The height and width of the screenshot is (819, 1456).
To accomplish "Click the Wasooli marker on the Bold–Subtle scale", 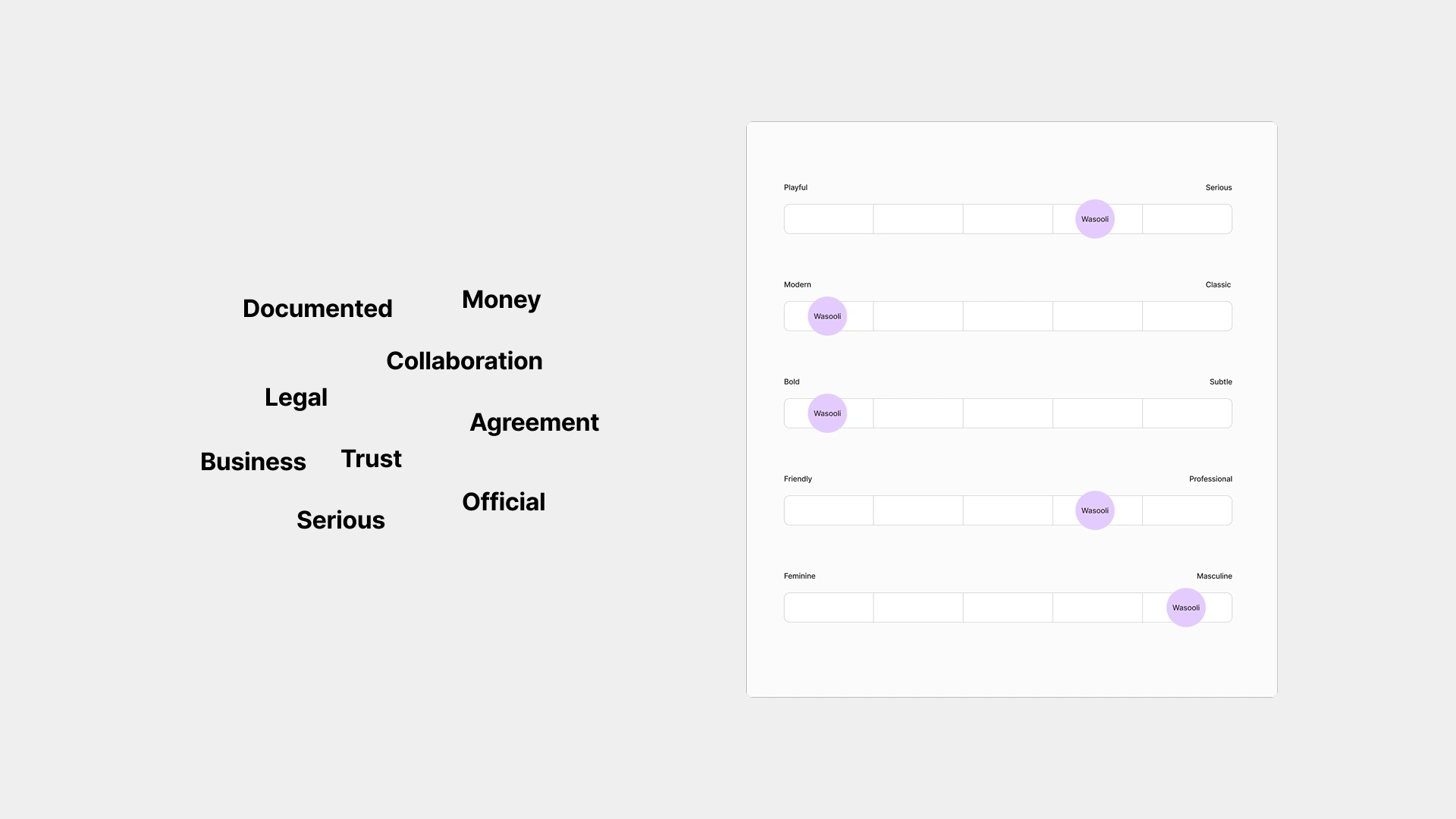I will pos(827,413).
